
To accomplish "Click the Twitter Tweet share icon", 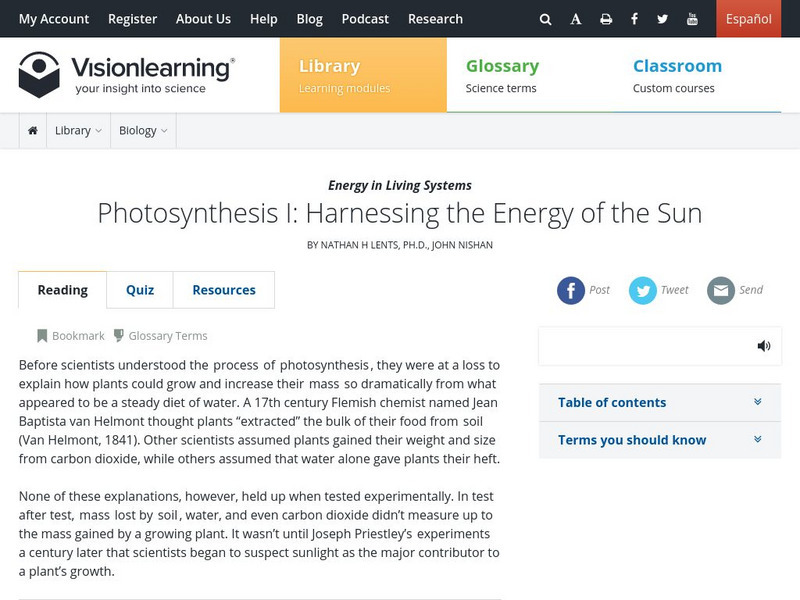I will pyautogui.click(x=643, y=290).
